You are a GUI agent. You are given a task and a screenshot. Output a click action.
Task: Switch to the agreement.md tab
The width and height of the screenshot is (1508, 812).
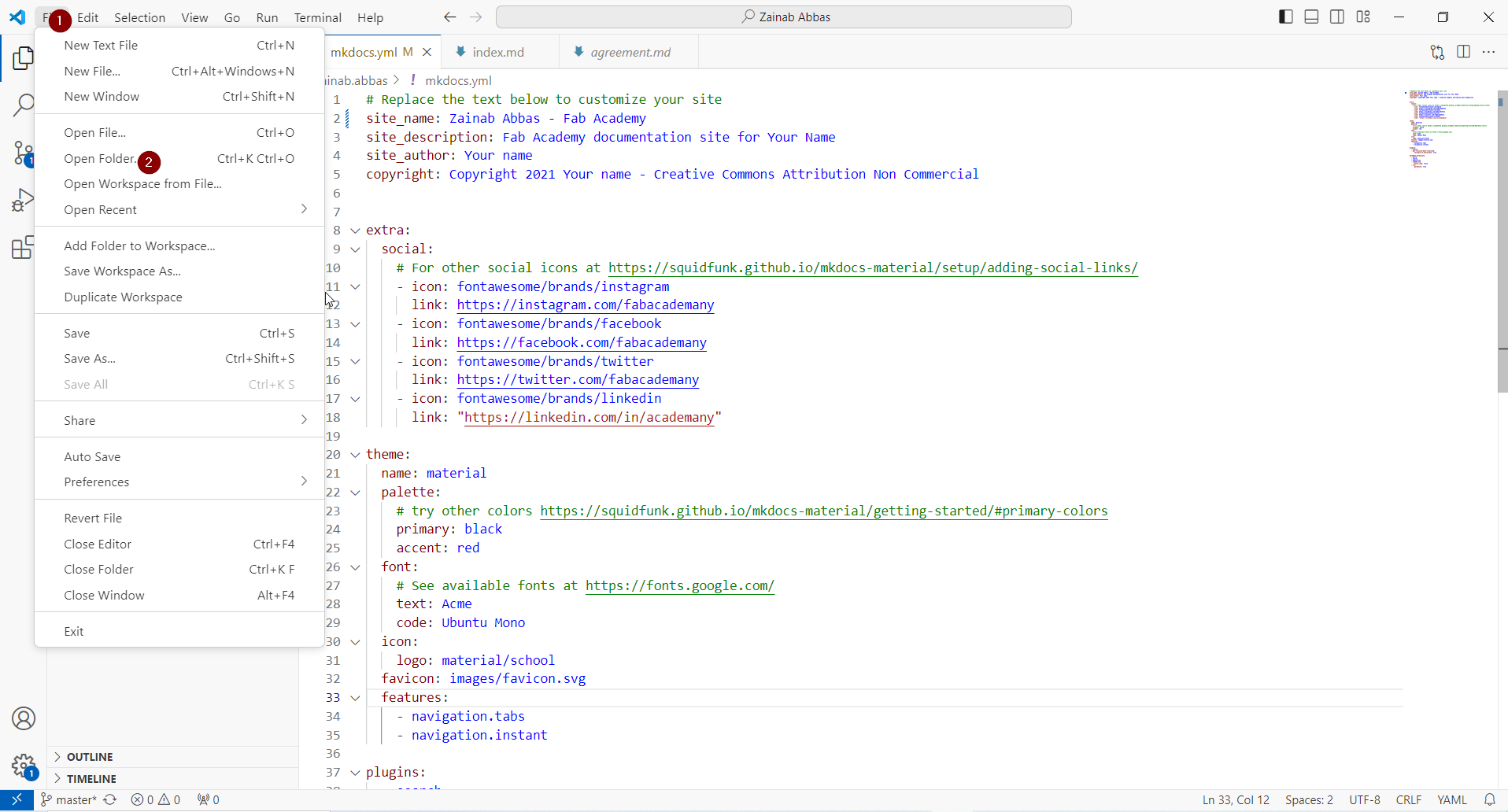coord(630,52)
